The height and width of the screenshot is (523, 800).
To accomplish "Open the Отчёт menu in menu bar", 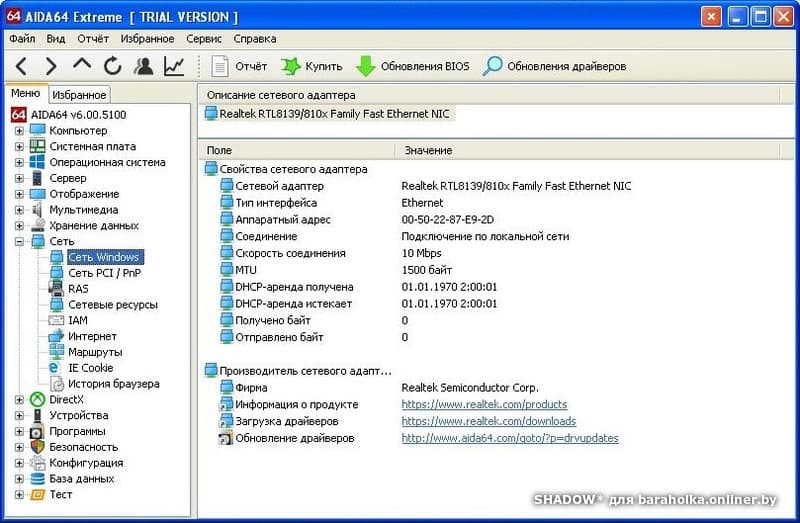I will click(93, 39).
